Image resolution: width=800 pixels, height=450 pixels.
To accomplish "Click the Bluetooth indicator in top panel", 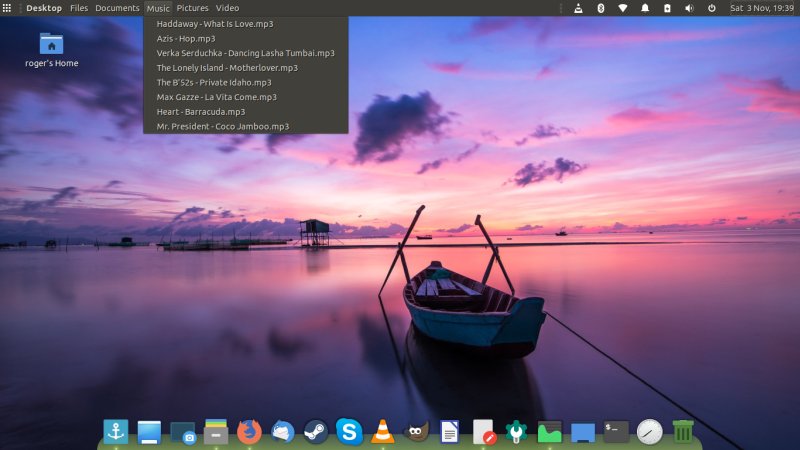I will (600, 8).
